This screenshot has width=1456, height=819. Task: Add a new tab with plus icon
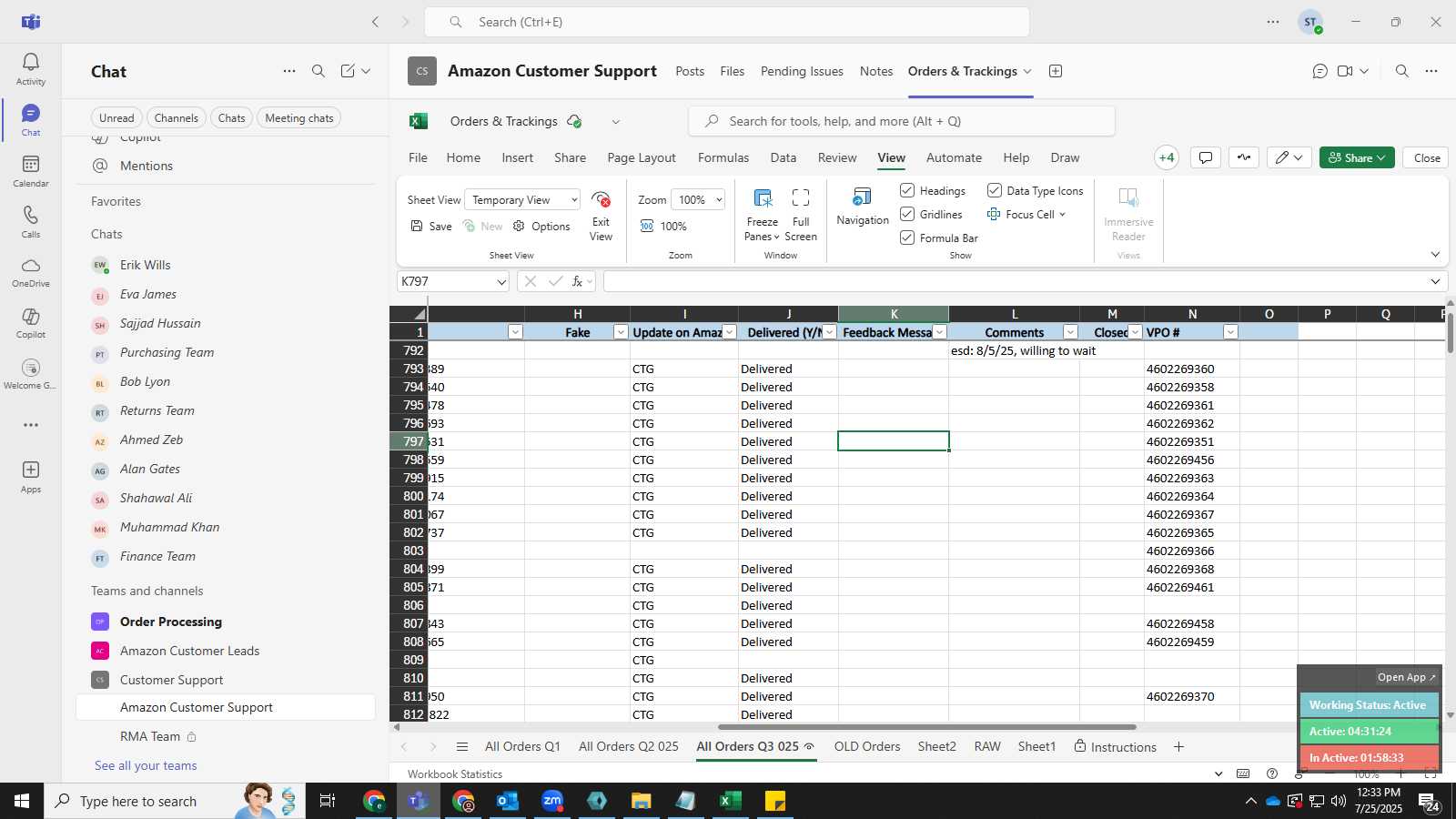[x=1056, y=71]
